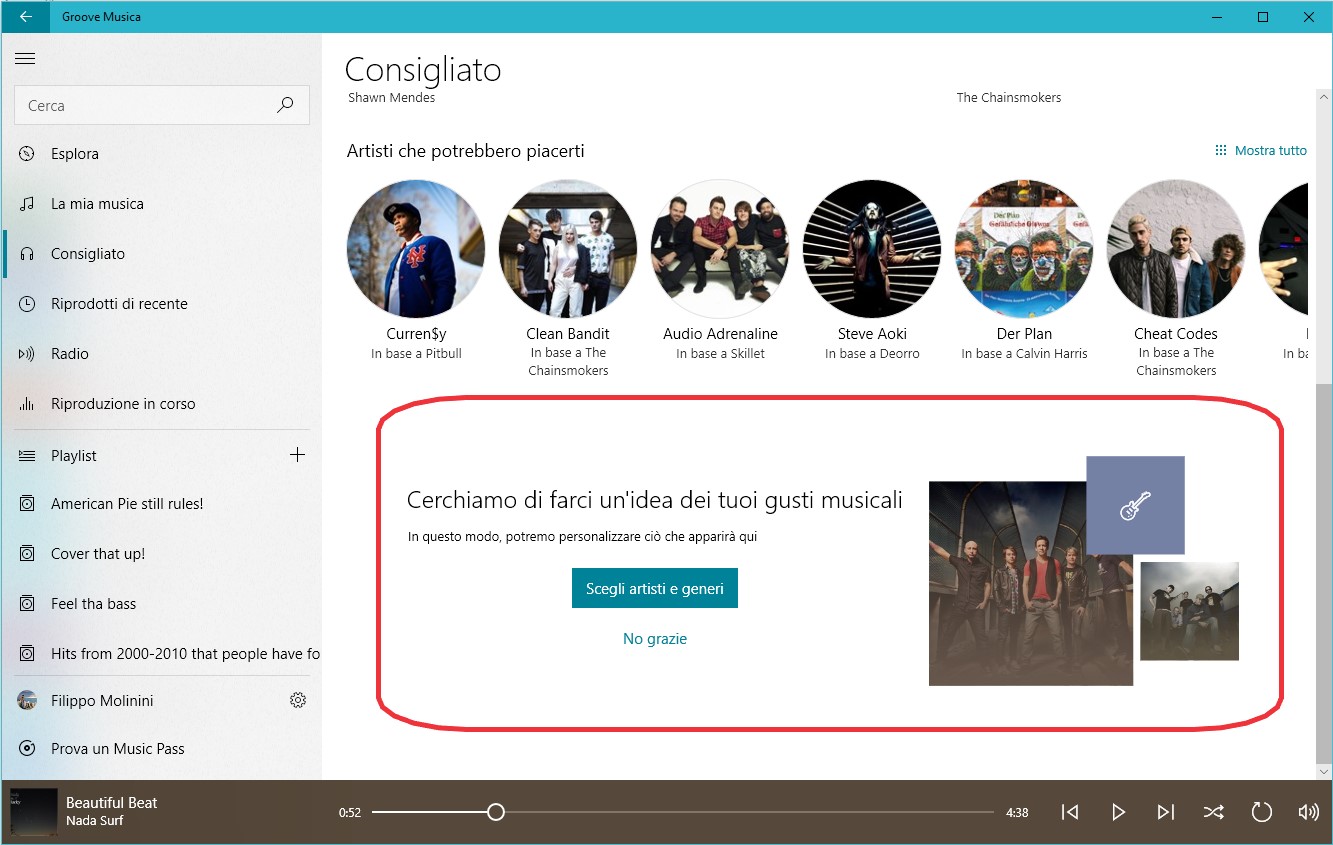Viewport: 1333px width, 845px height.
Task: Open the Radio section
Action: pyautogui.click(x=162, y=354)
